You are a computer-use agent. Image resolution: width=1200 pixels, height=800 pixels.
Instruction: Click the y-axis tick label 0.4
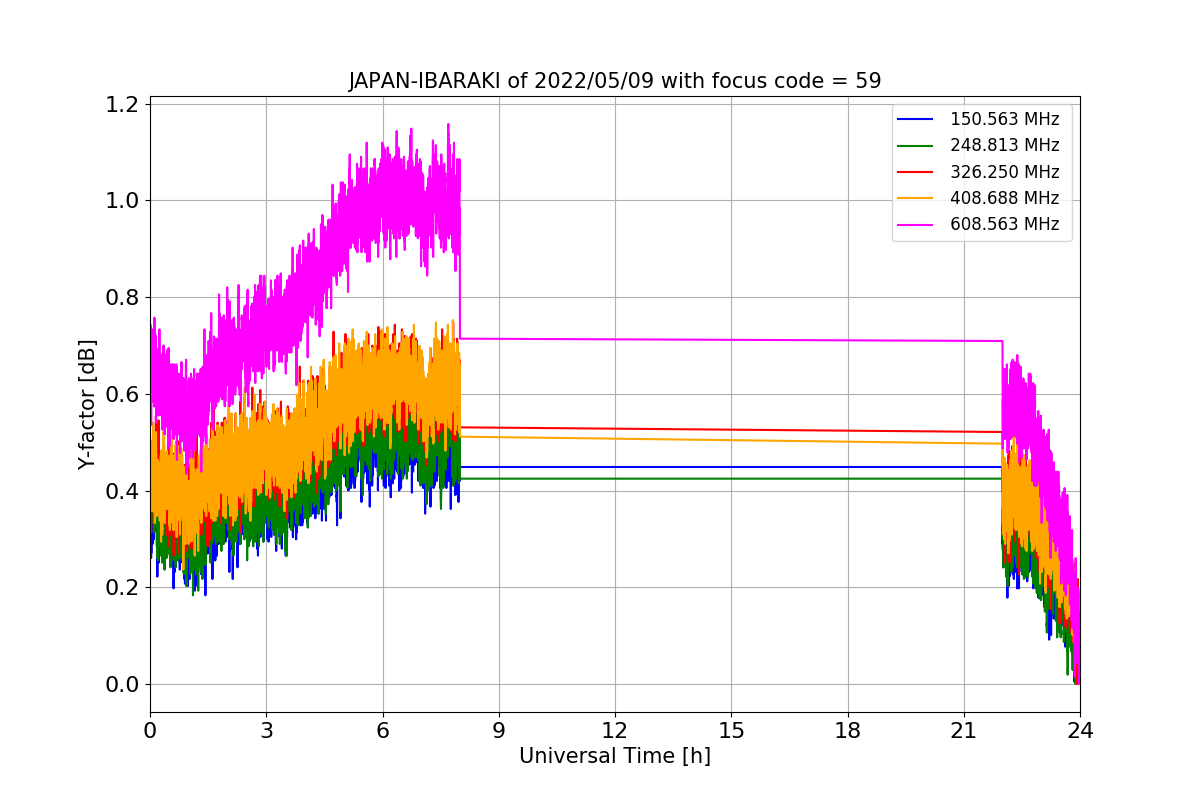point(122,491)
